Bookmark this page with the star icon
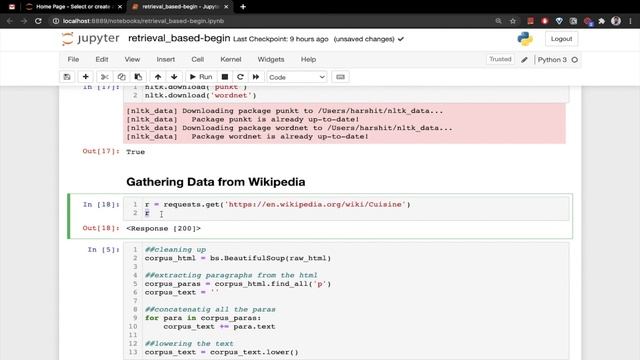Viewport: 640px width, 360px height. click(513, 21)
